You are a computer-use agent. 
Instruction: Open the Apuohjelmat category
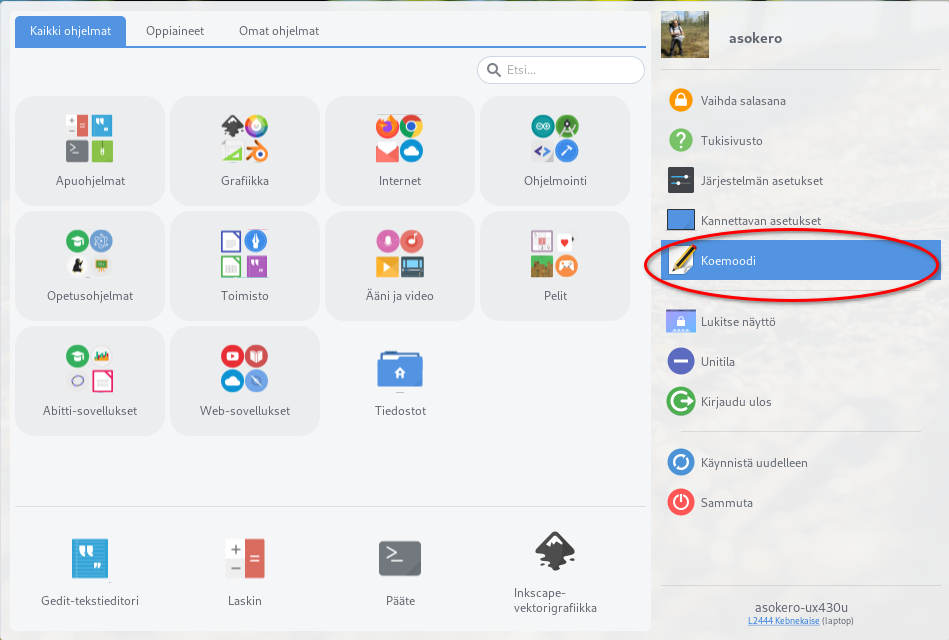[90, 151]
